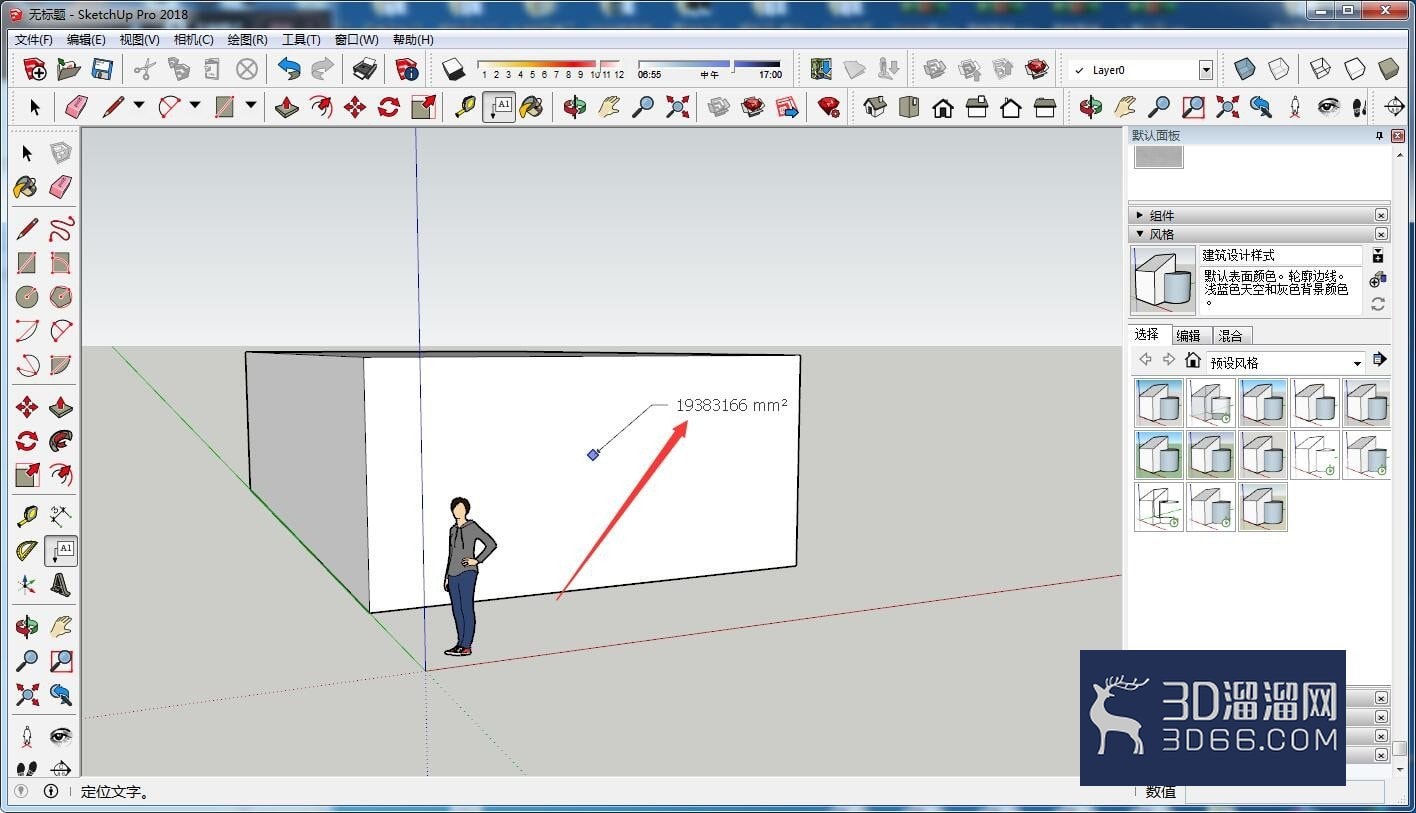
Task: Switch to the Front view house icon
Action: coord(943,107)
